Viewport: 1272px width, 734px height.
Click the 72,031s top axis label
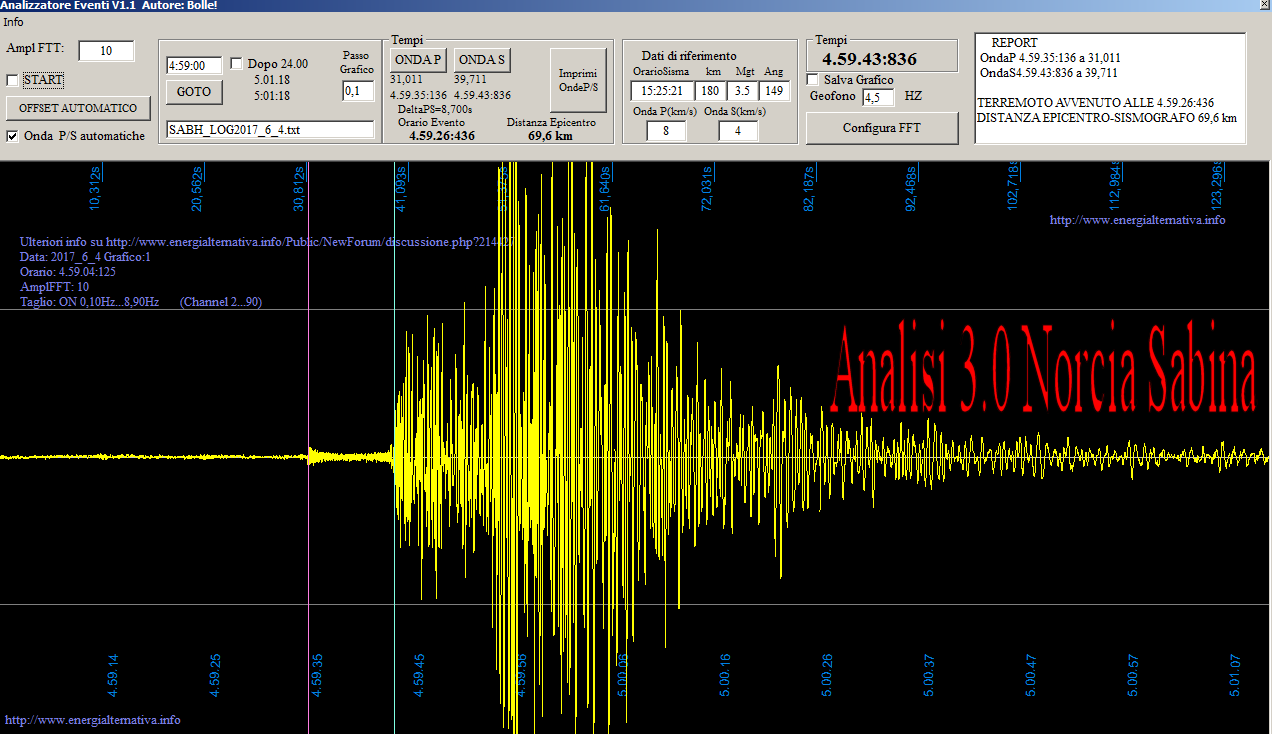[707, 188]
